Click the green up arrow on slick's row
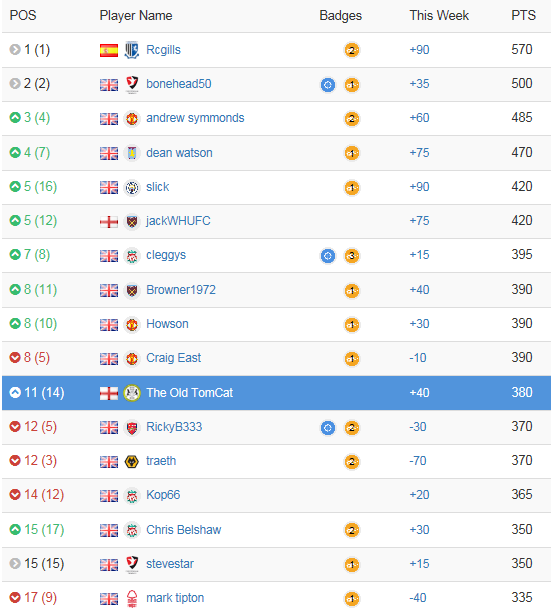 (15, 187)
